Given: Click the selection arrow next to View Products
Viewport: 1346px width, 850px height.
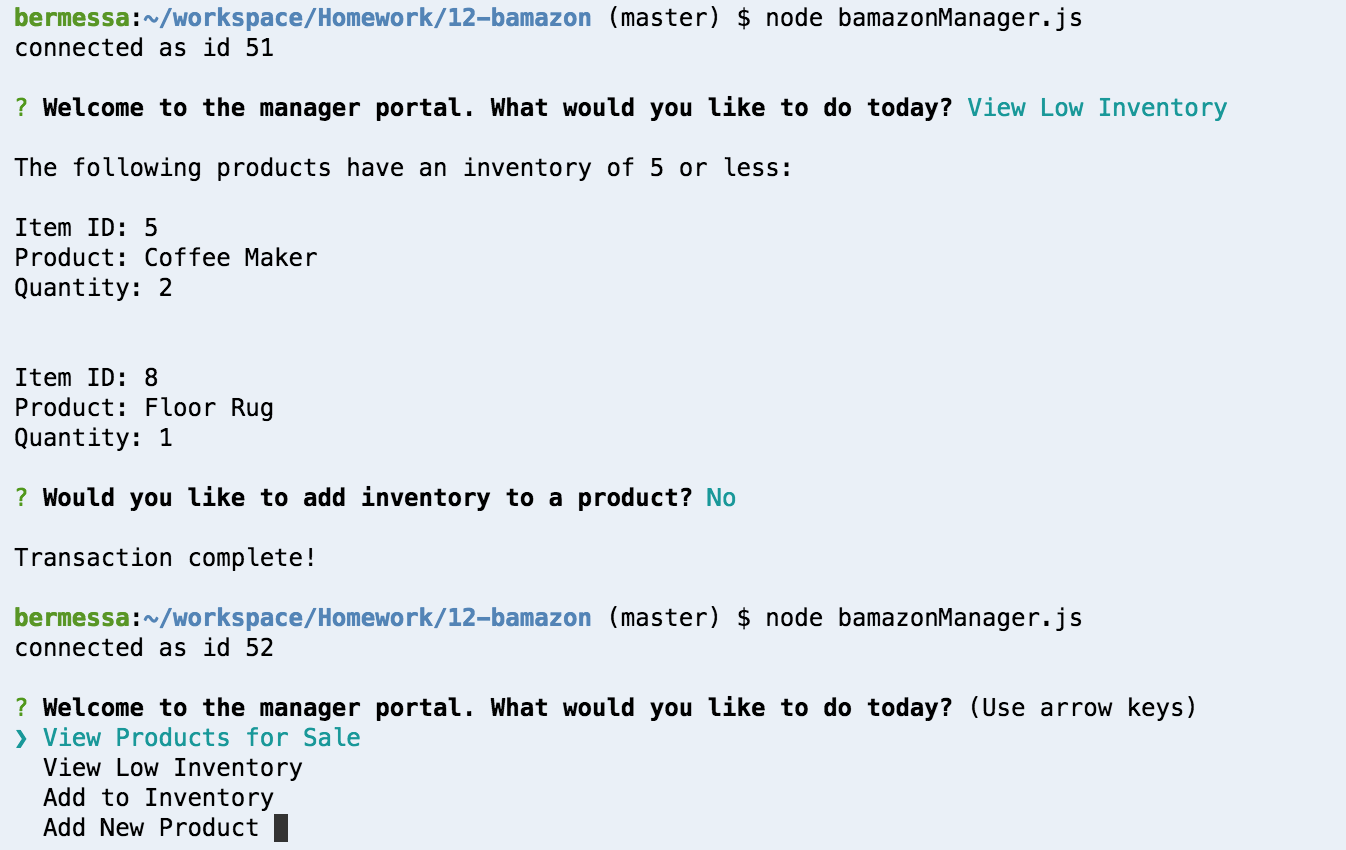Looking at the screenshot, I should [x=22, y=738].
